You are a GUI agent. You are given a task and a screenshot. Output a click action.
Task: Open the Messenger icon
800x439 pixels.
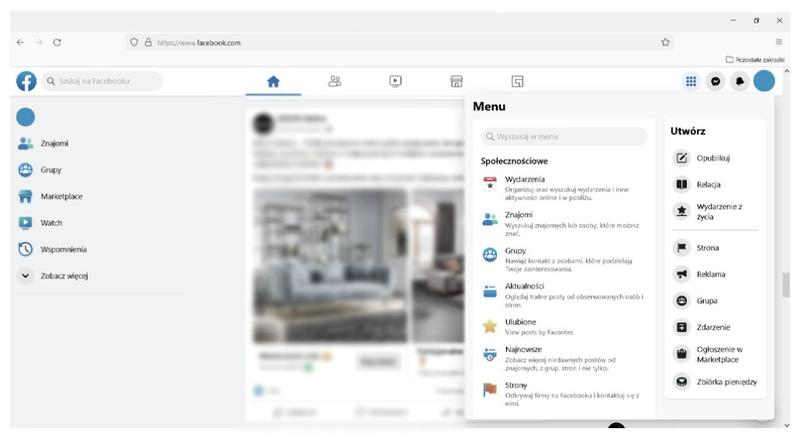point(716,81)
